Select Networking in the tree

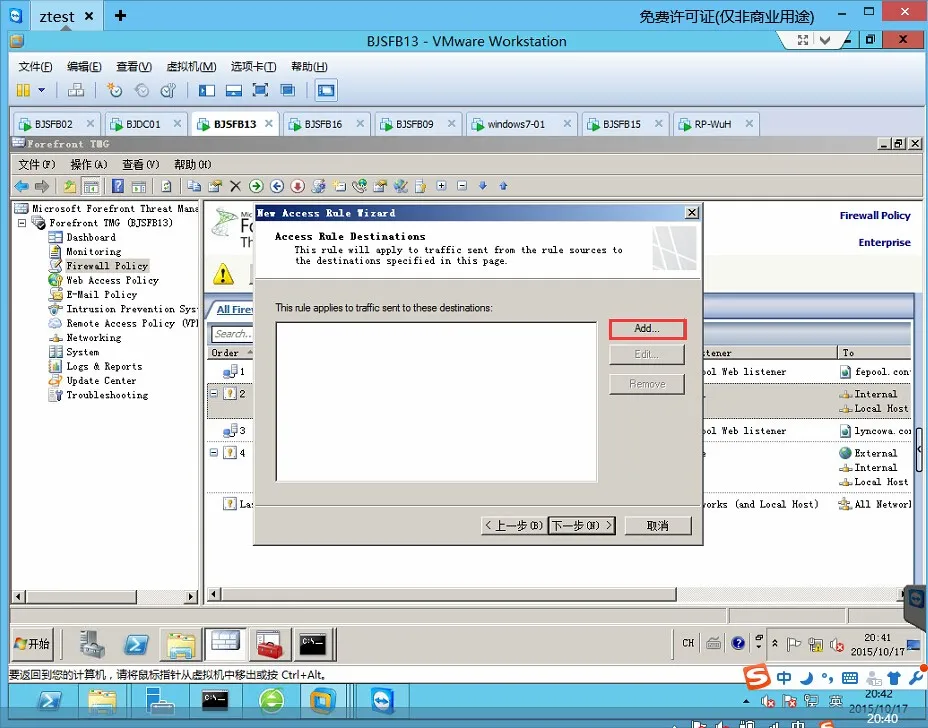[x=94, y=338]
